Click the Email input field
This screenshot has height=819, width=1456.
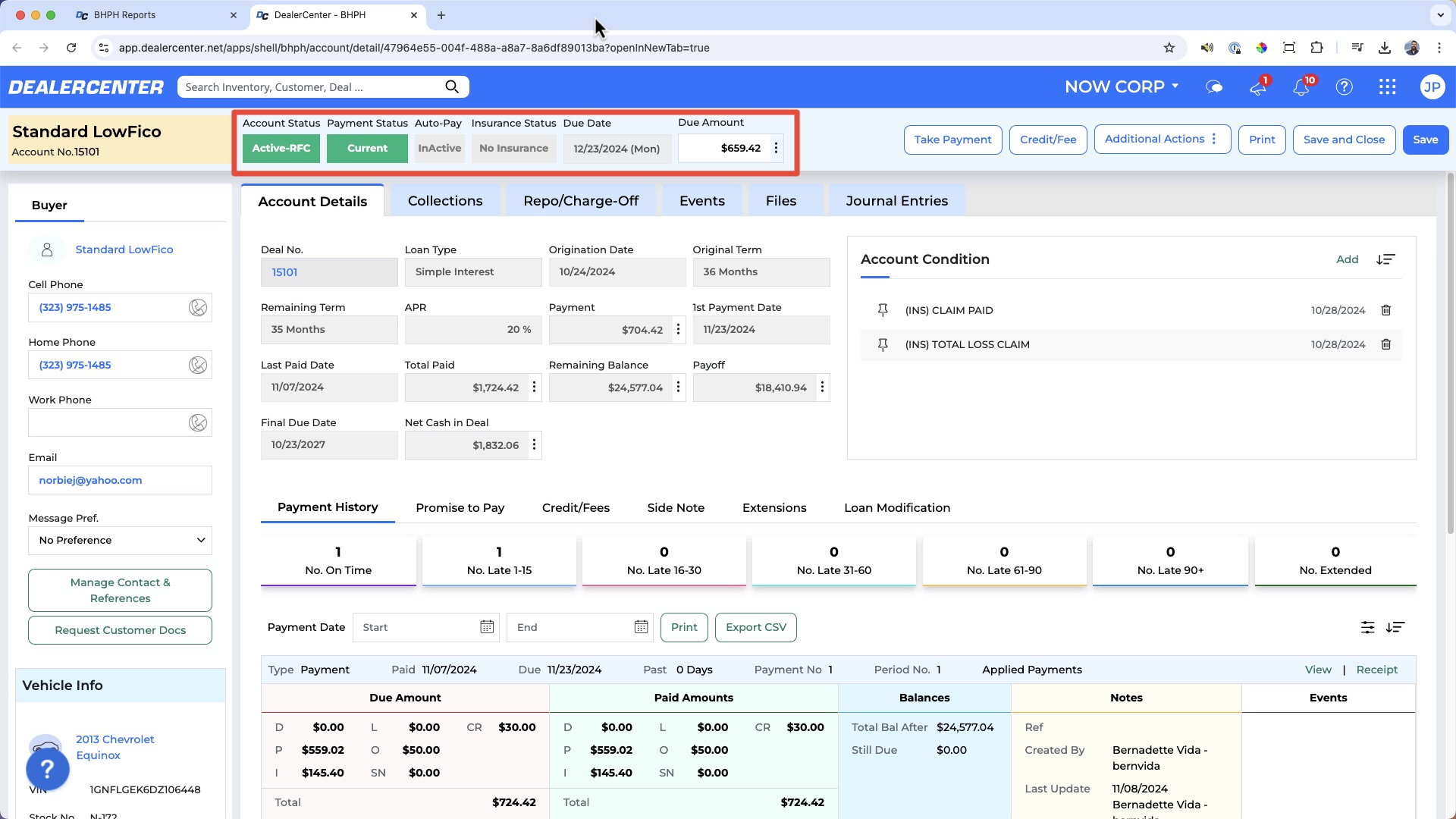[x=120, y=480]
